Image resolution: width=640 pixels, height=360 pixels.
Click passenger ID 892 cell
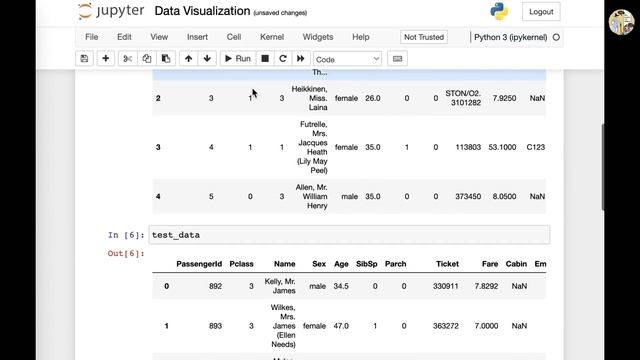point(215,286)
